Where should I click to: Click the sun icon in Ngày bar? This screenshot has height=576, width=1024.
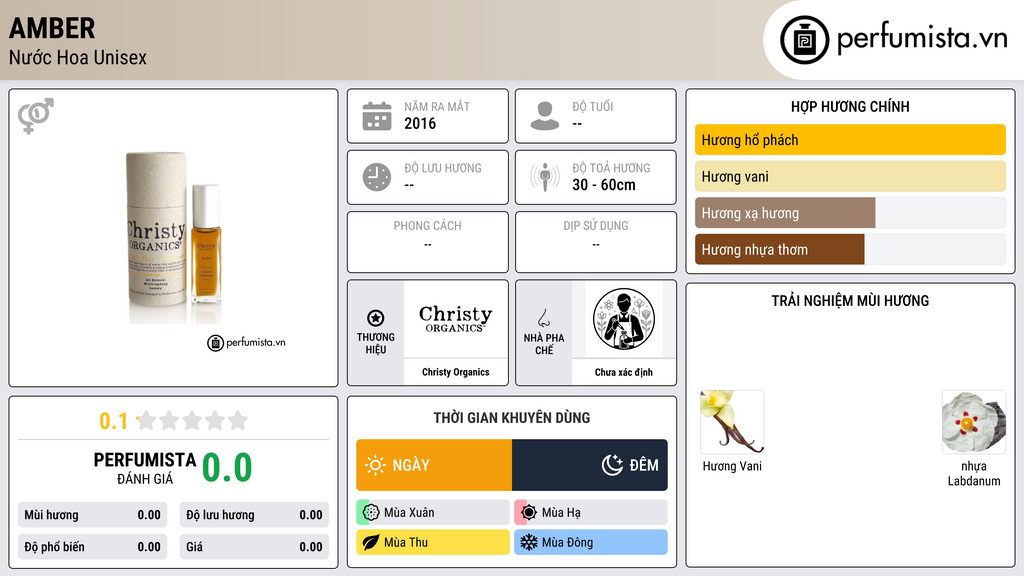pos(375,465)
